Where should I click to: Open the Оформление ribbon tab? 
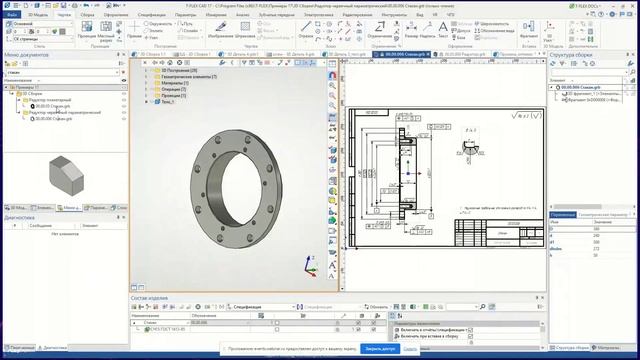click(x=116, y=15)
